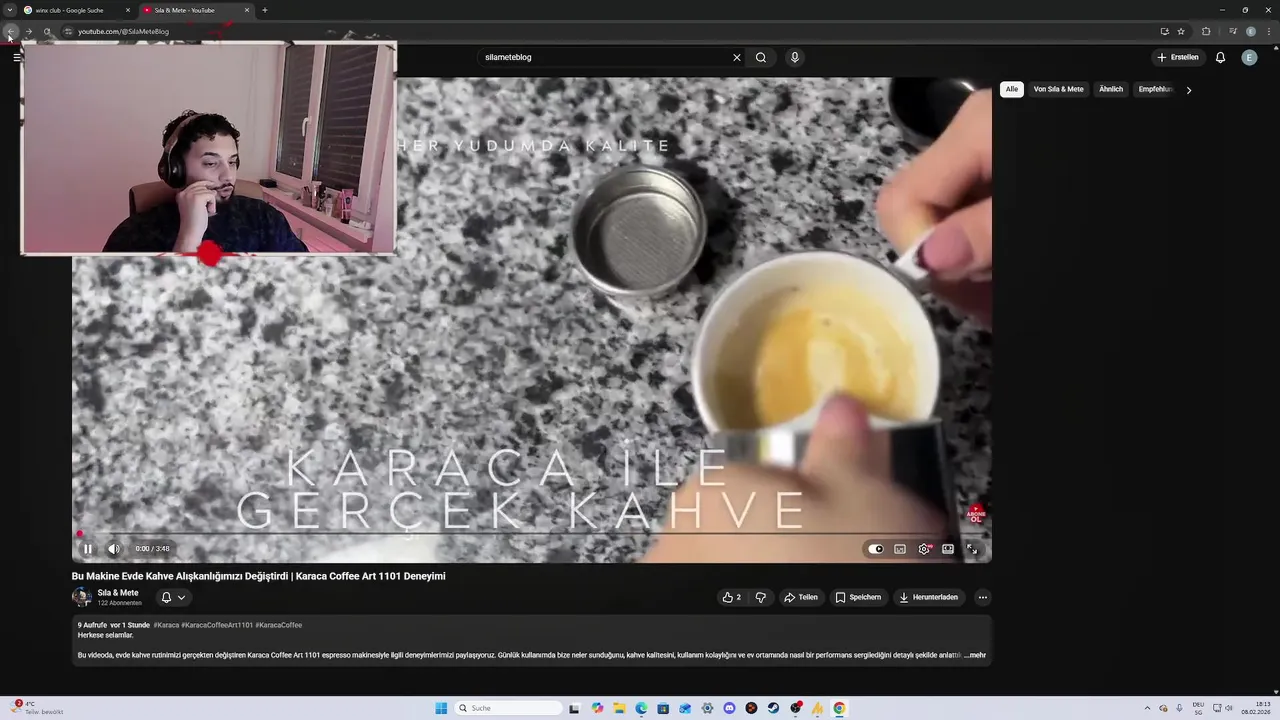
Task: Open Steam from the taskbar
Action: (x=773, y=708)
